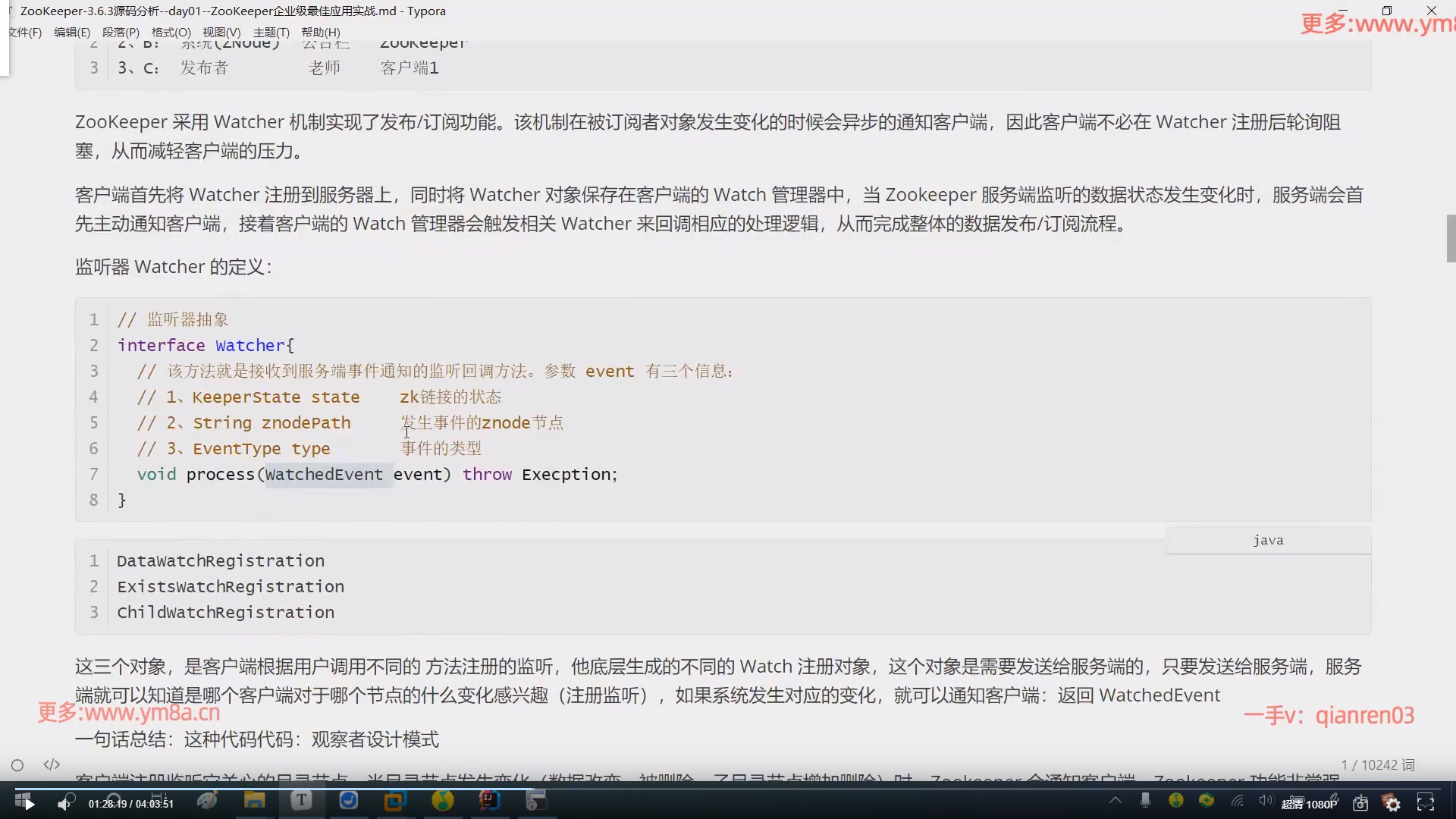Image resolution: width=1456 pixels, height=819 pixels.
Task: Open the 主题(T) menu
Action: click(x=271, y=32)
